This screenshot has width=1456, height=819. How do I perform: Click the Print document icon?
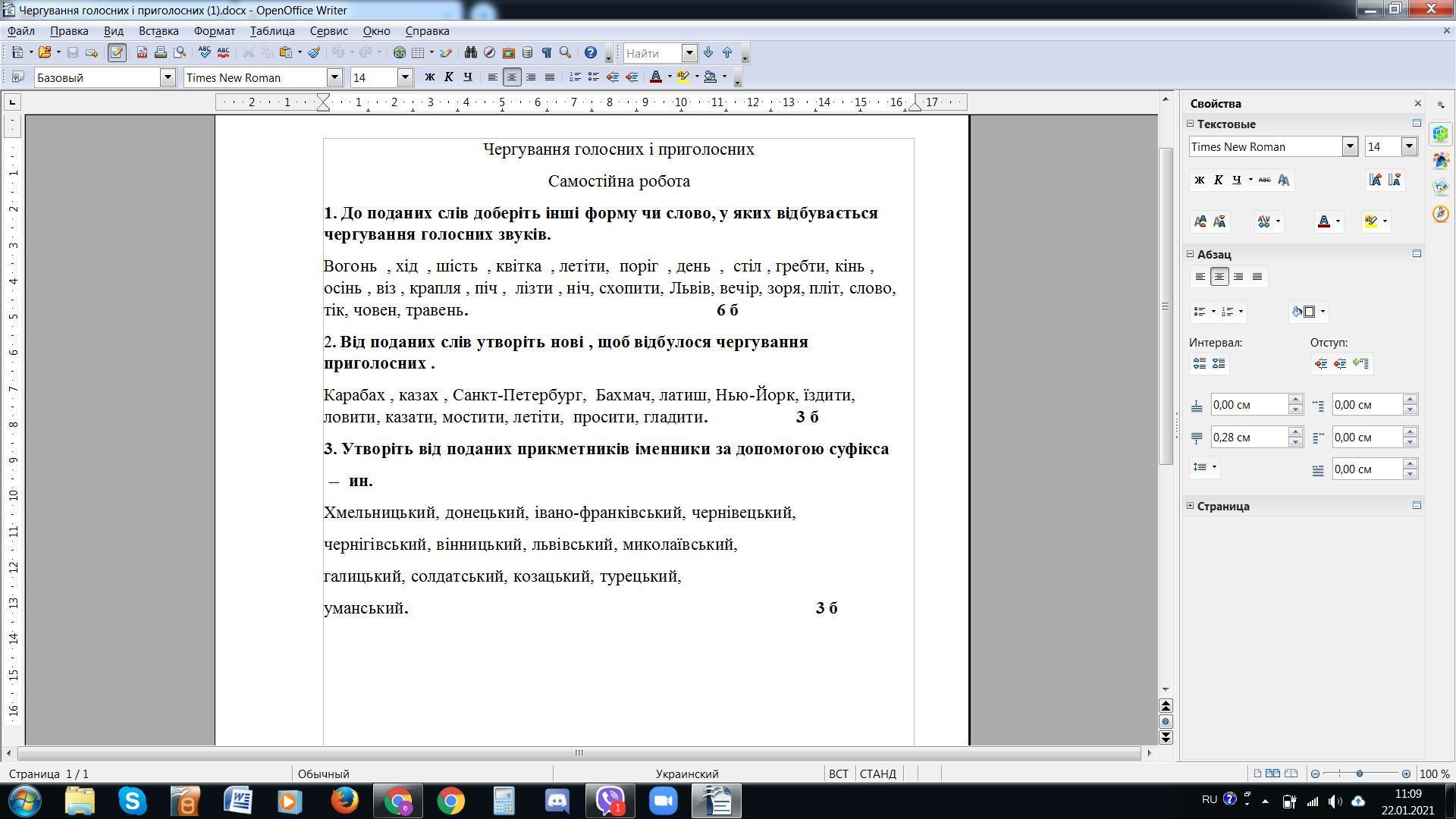160,52
